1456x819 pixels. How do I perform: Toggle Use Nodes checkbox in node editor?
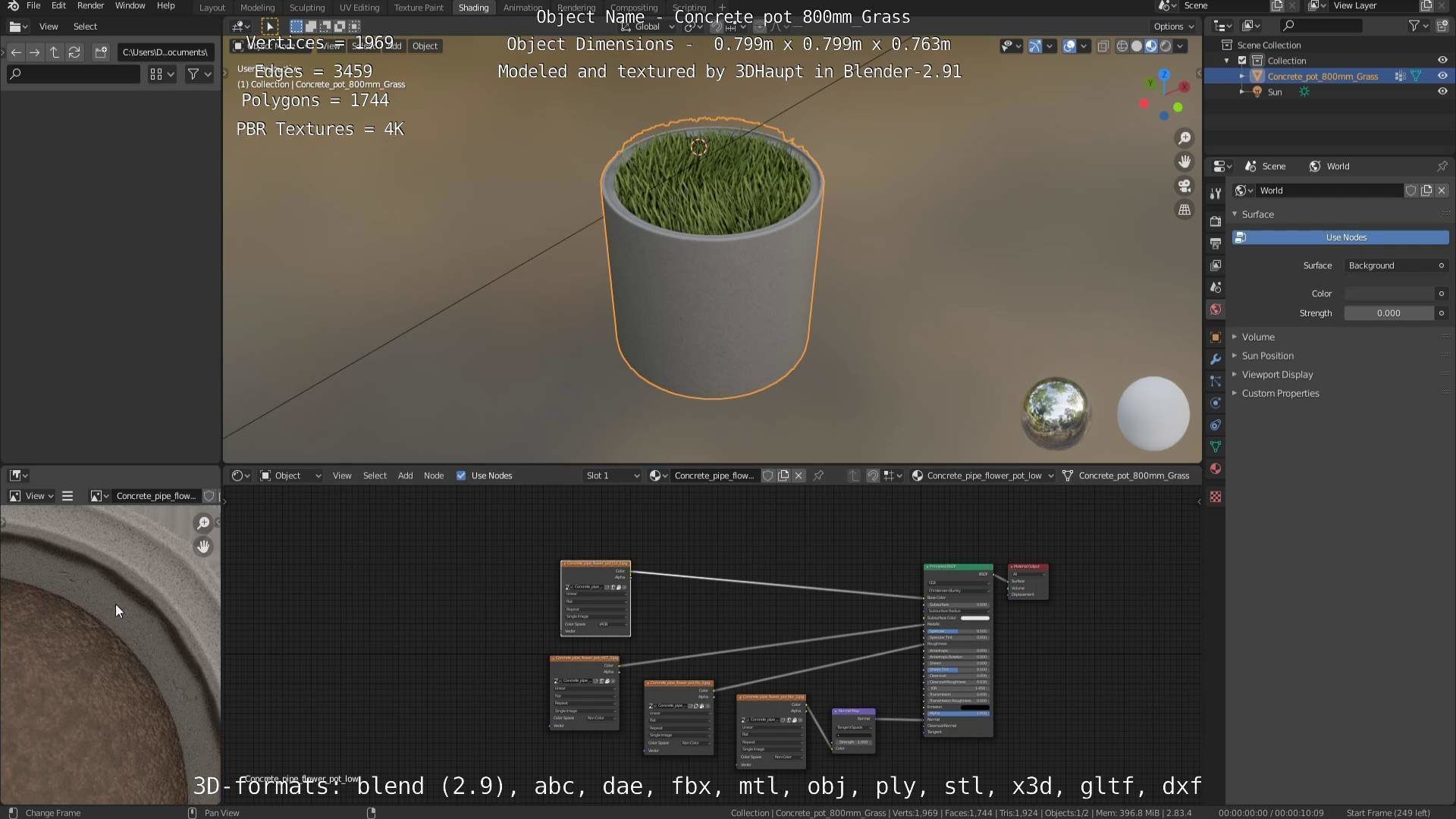[x=461, y=475]
